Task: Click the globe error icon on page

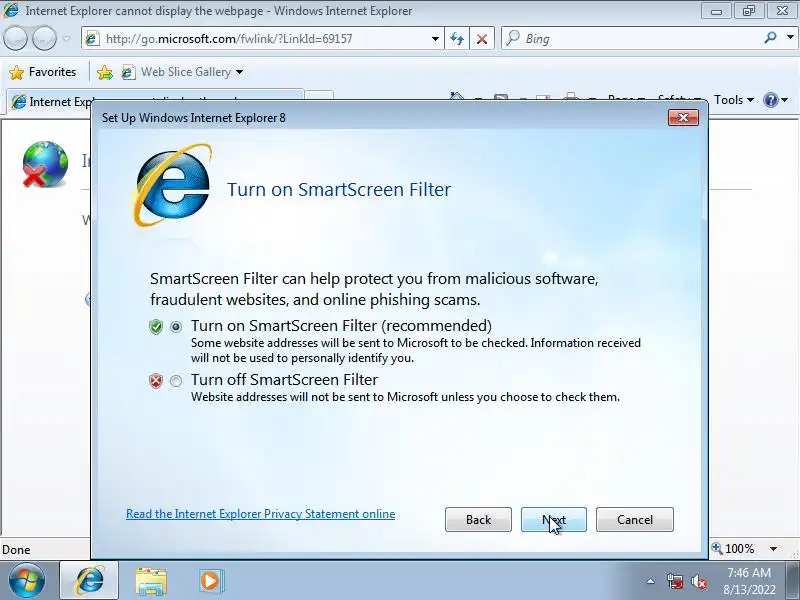Action: click(45, 164)
